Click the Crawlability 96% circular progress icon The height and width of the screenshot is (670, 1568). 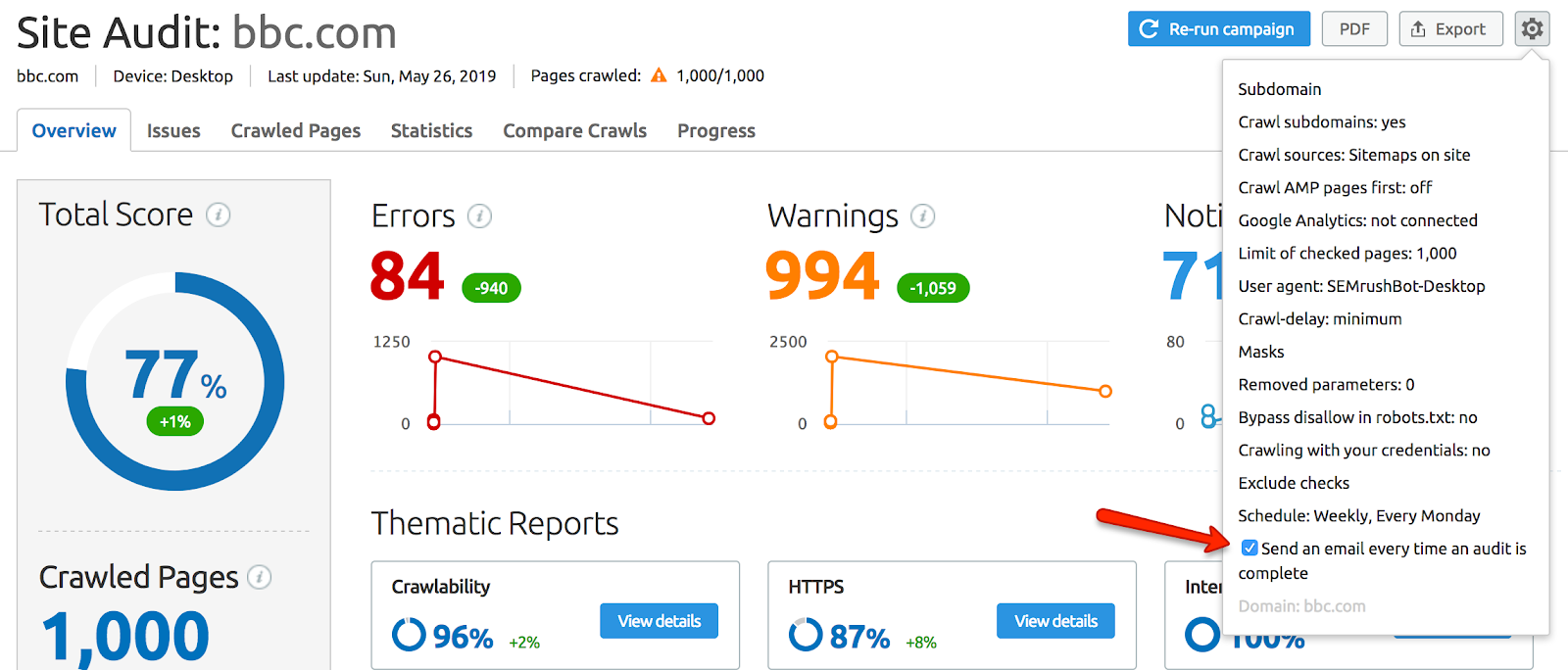pyautogui.click(x=409, y=635)
